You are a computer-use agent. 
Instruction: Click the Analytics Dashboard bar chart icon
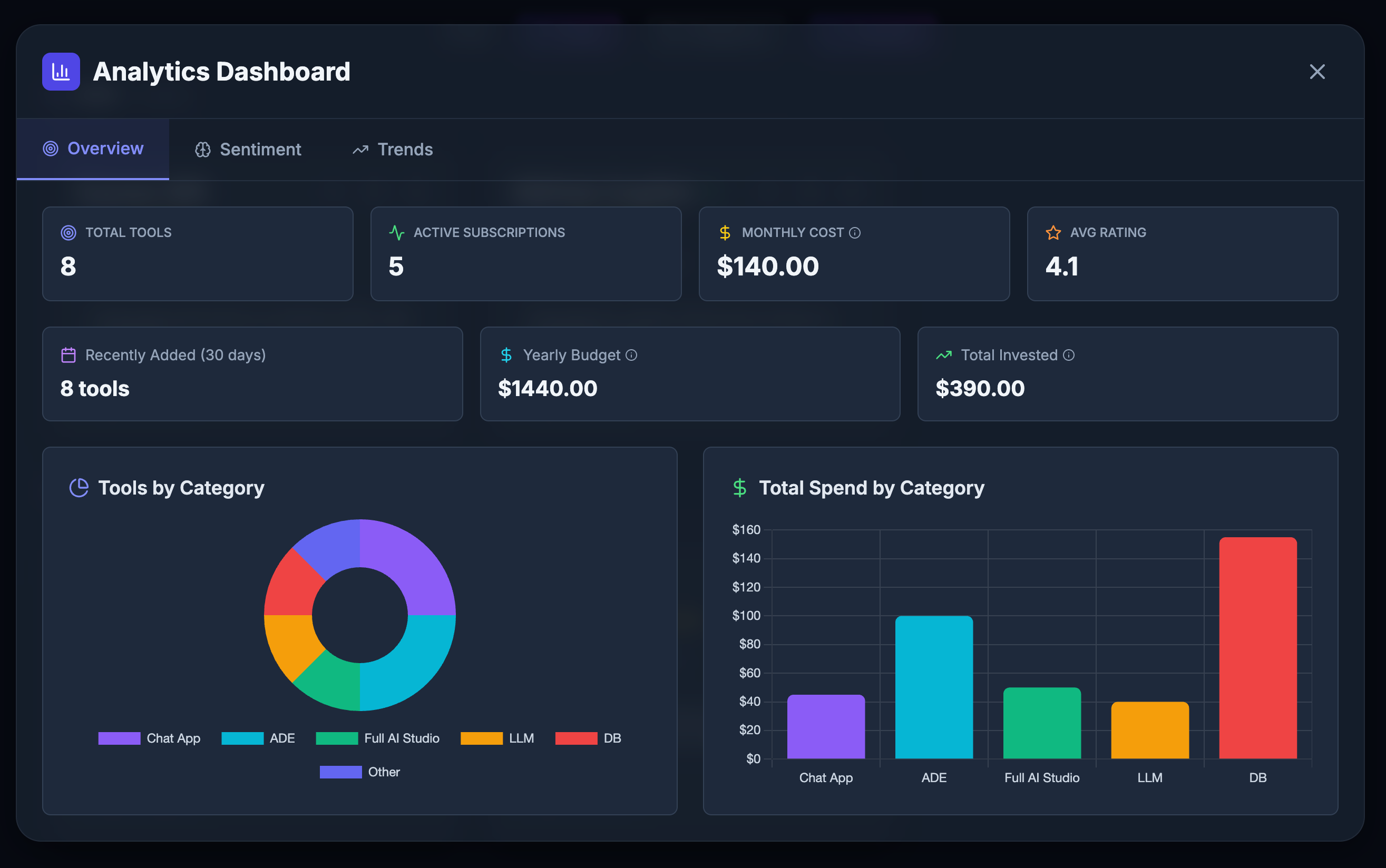pos(61,71)
